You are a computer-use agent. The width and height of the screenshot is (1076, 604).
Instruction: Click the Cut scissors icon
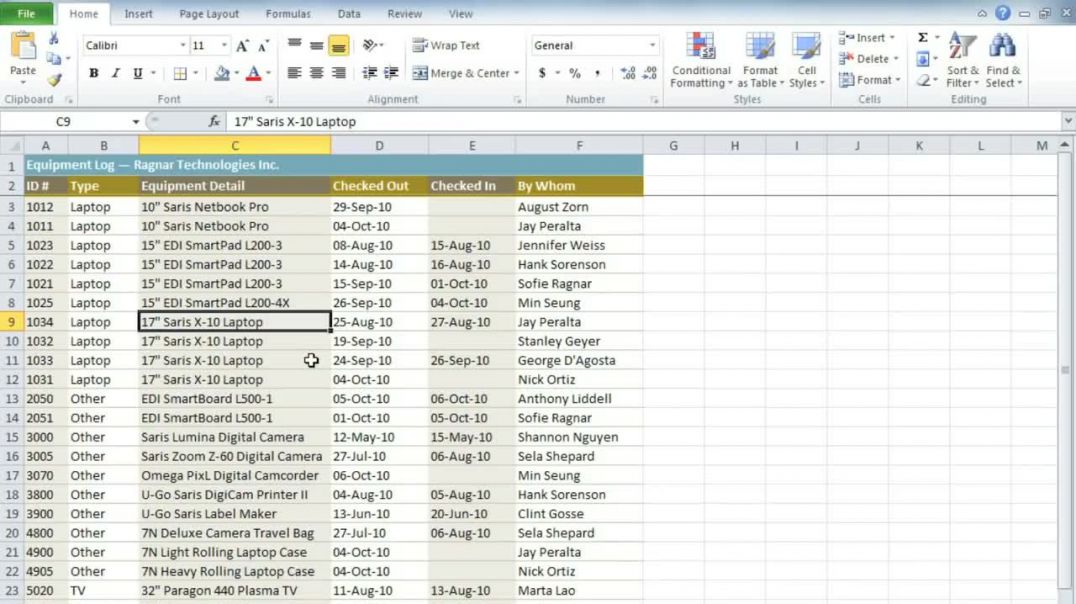click(54, 39)
